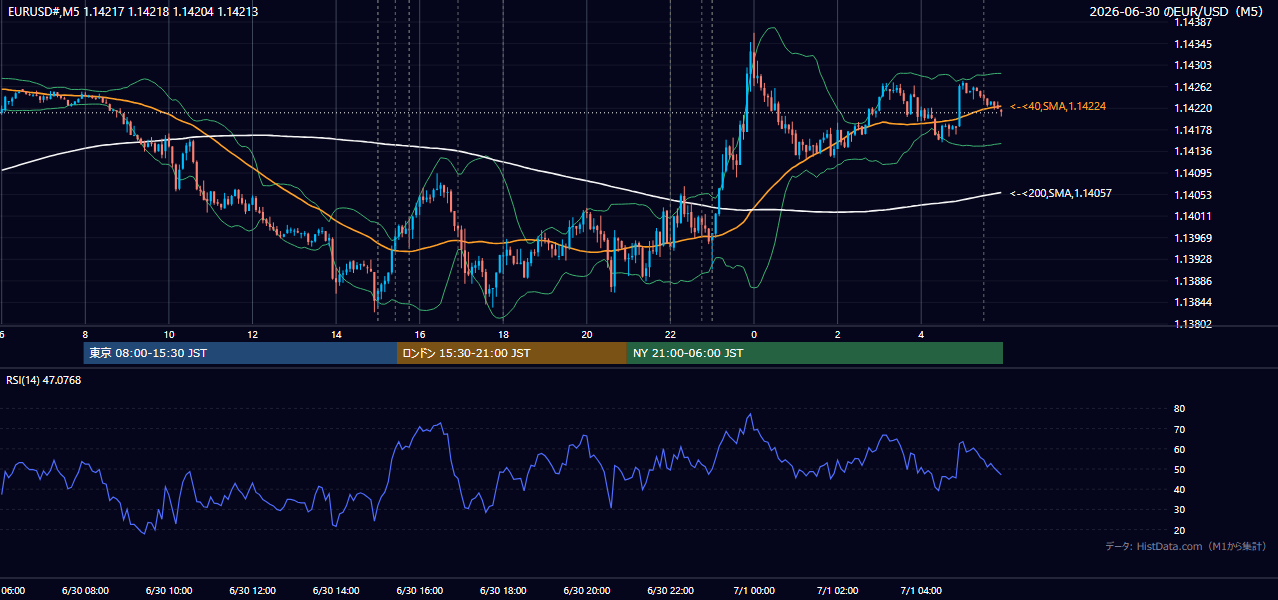The image size is (1278, 600).
Task: Click price axis value 1.14095
Action: click(1193, 173)
